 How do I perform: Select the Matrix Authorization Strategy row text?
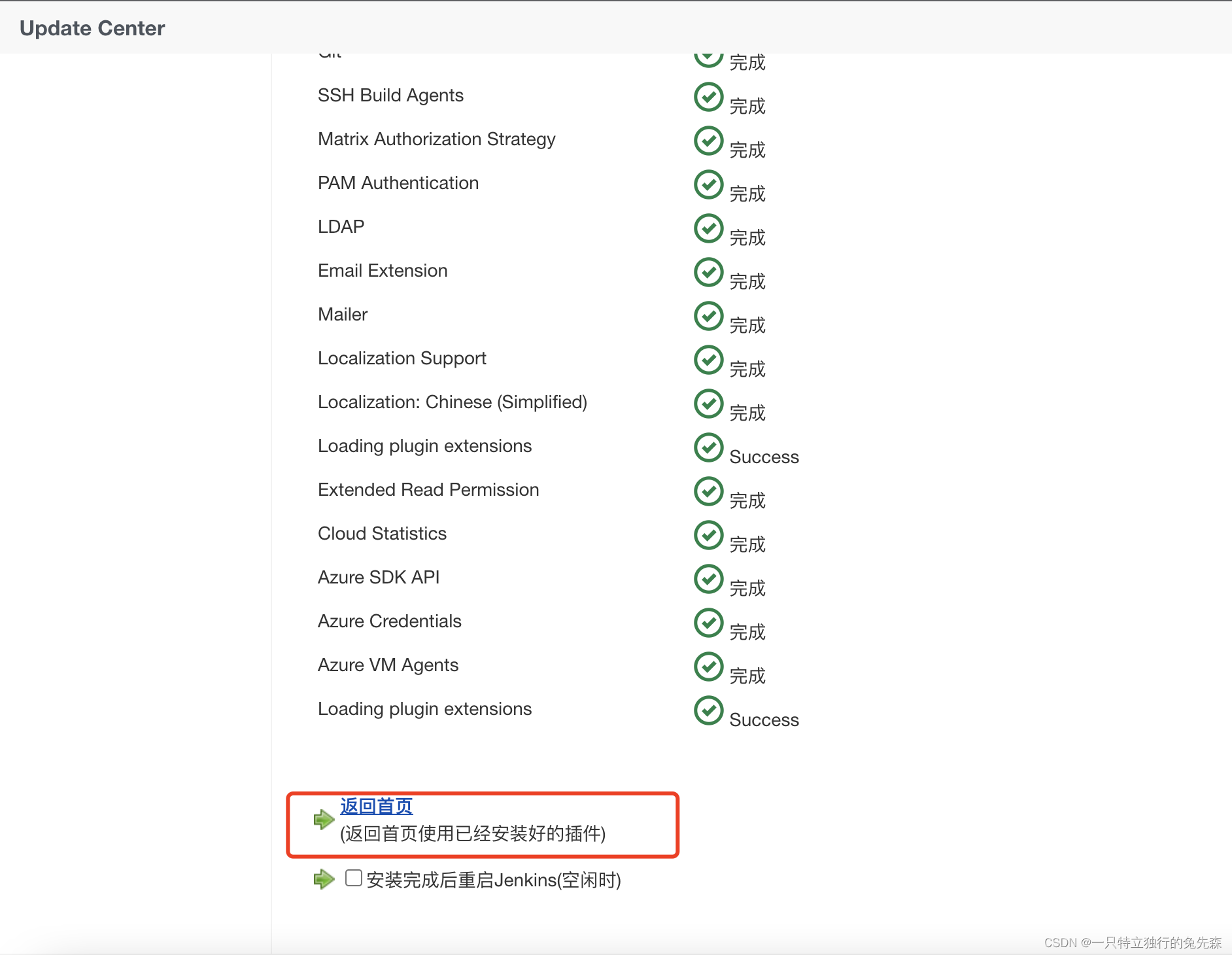pos(437,139)
